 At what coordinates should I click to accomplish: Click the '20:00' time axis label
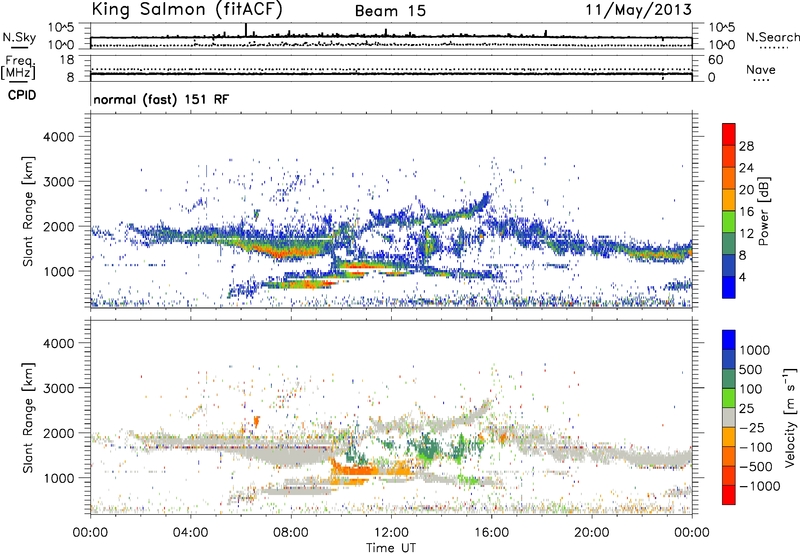tap(592, 533)
